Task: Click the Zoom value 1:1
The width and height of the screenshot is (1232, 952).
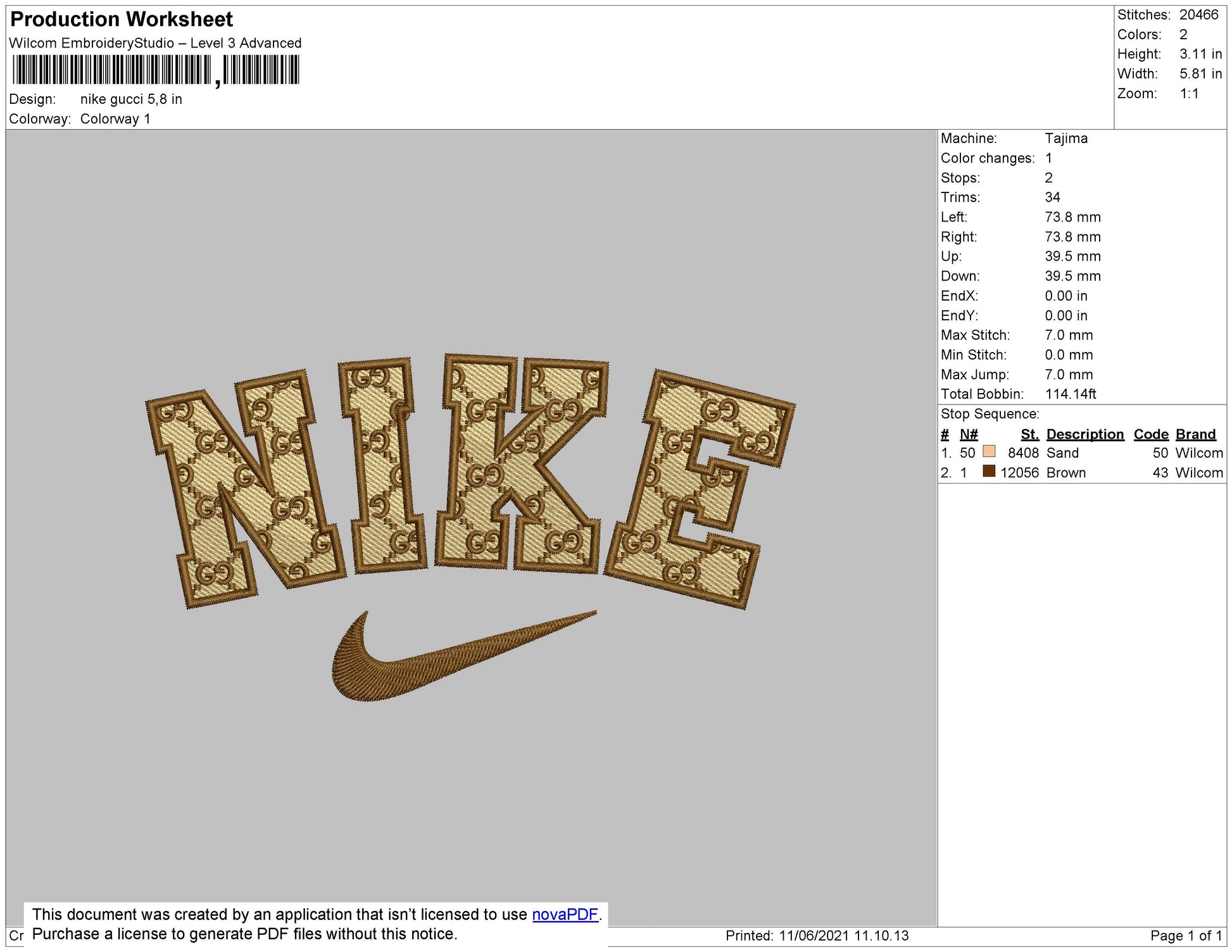Action: pos(1189,94)
